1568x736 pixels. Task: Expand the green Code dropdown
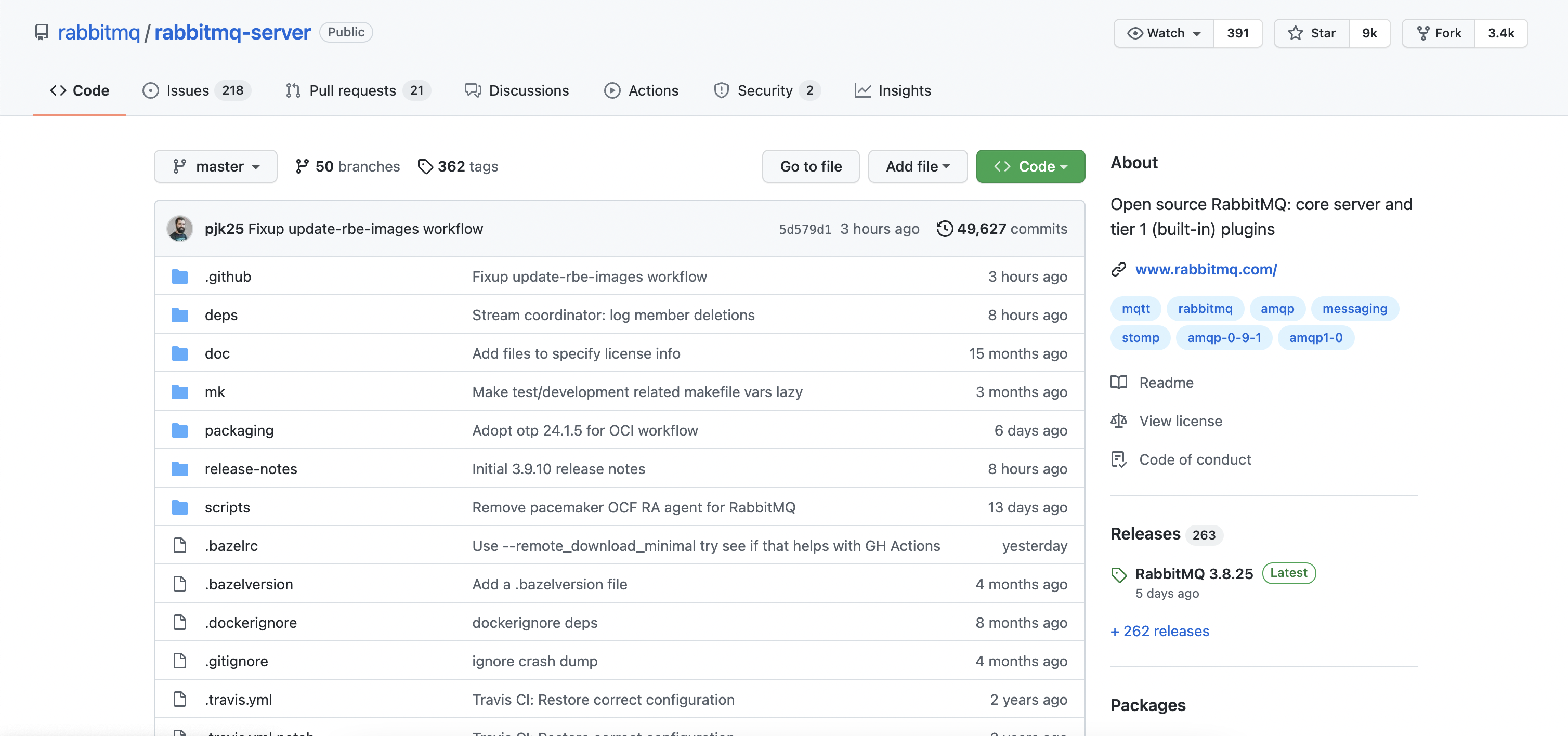[1030, 166]
